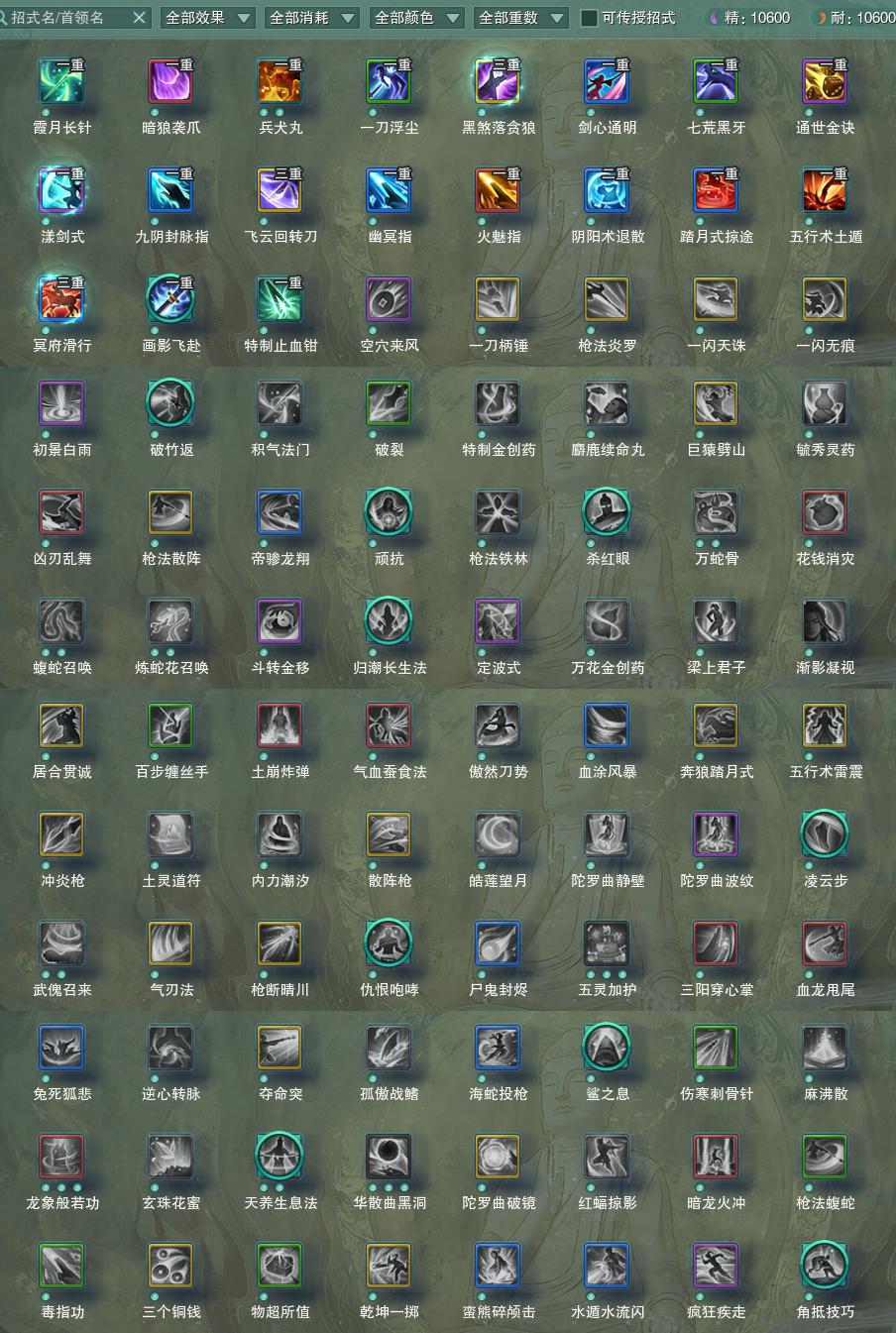This screenshot has height=1333, width=896.
Task: Click the 火魅指 skill icon
Action: 498,190
